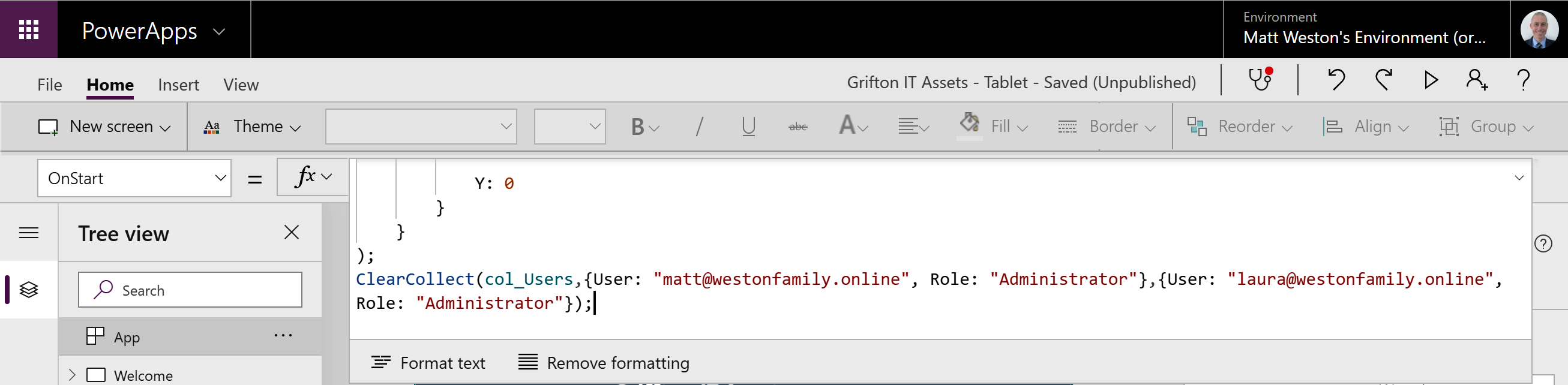1568x385 pixels.
Task: Open the App checker stethoscope icon
Action: (x=1261, y=79)
